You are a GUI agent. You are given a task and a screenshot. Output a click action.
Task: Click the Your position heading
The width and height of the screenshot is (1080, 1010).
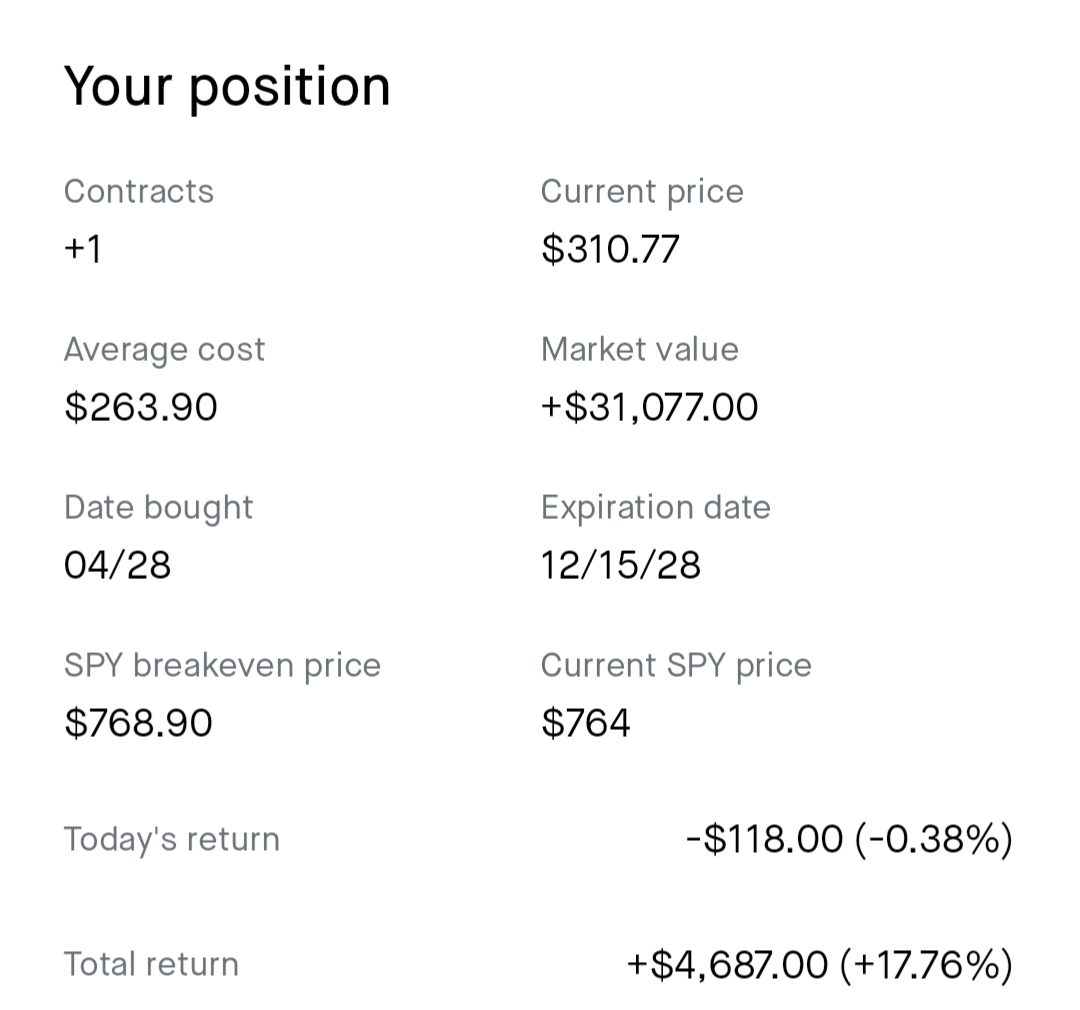[227, 87]
